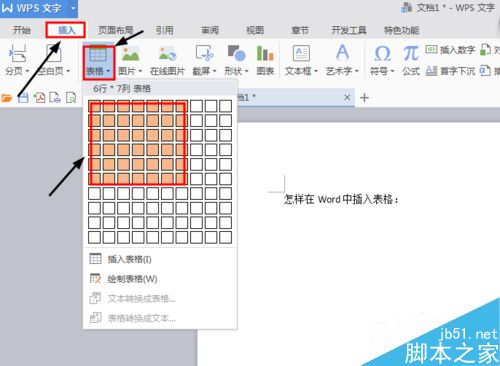Viewport: 500px width, 366px height.
Task: Click the 插入数字 button
Action: (450, 50)
